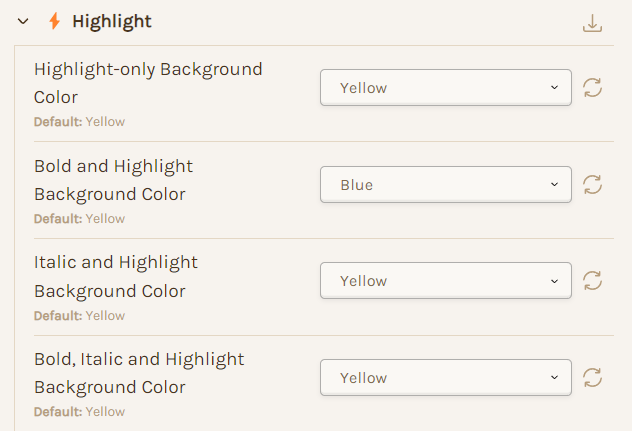Reset Bold, Italic and Highlight Background Color
Screen dimensions: 632x431
point(592,377)
